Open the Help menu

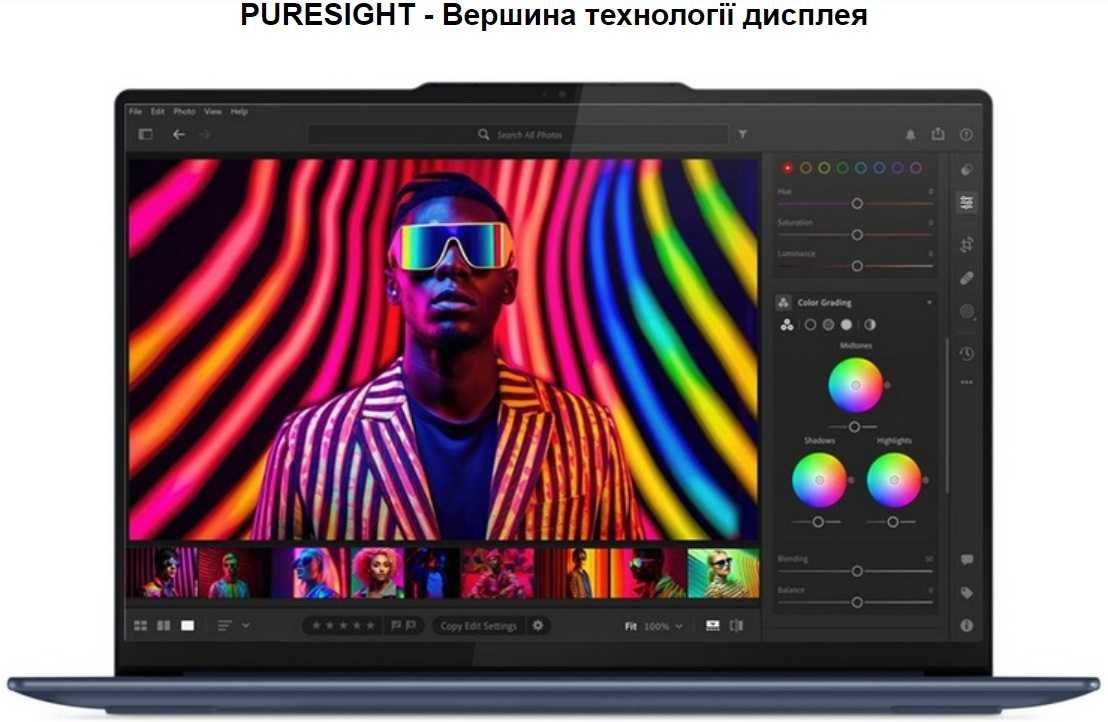(x=239, y=112)
